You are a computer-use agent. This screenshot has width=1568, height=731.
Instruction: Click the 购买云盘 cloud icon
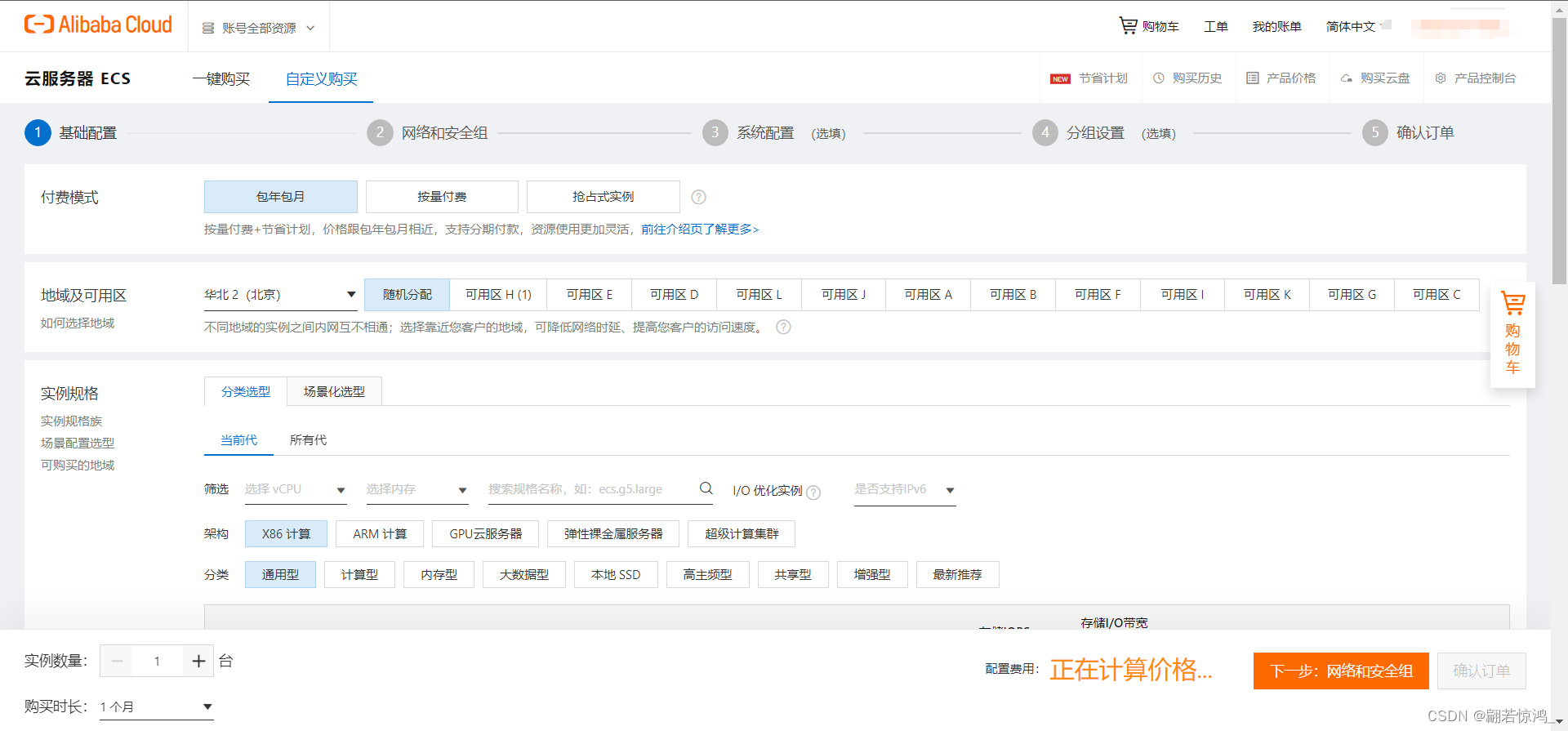pos(1346,78)
